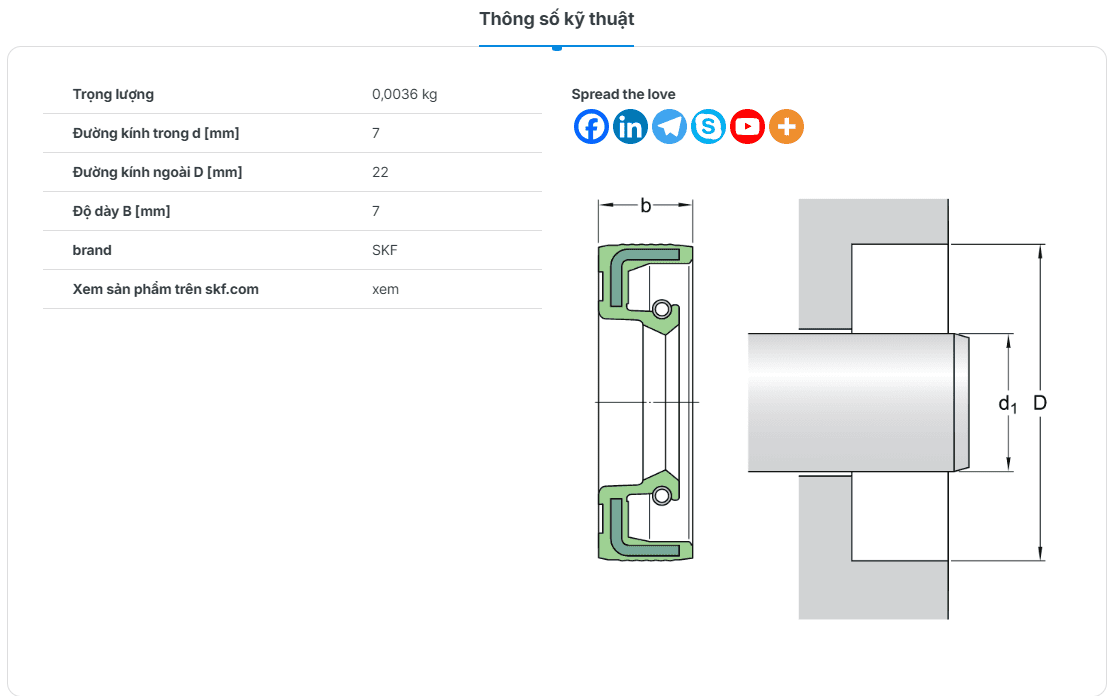Viewport: 1114px width, 696px height.
Task: Click the LinkedIn share icon
Action: tap(630, 127)
